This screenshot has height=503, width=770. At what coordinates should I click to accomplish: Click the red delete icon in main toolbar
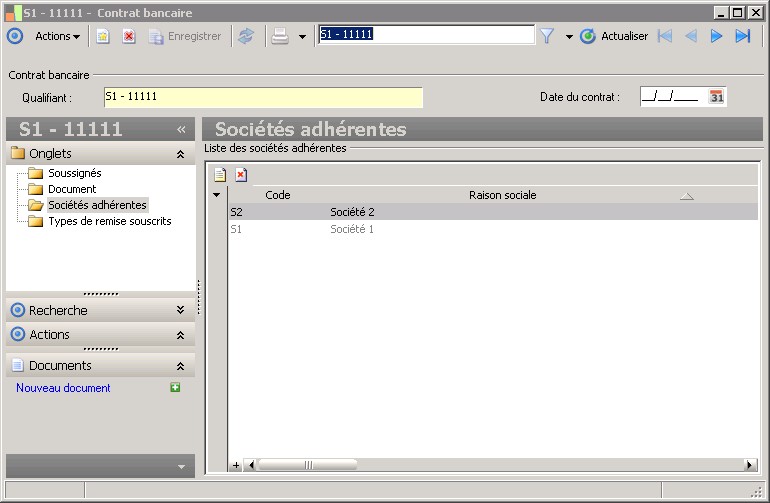click(128, 36)
